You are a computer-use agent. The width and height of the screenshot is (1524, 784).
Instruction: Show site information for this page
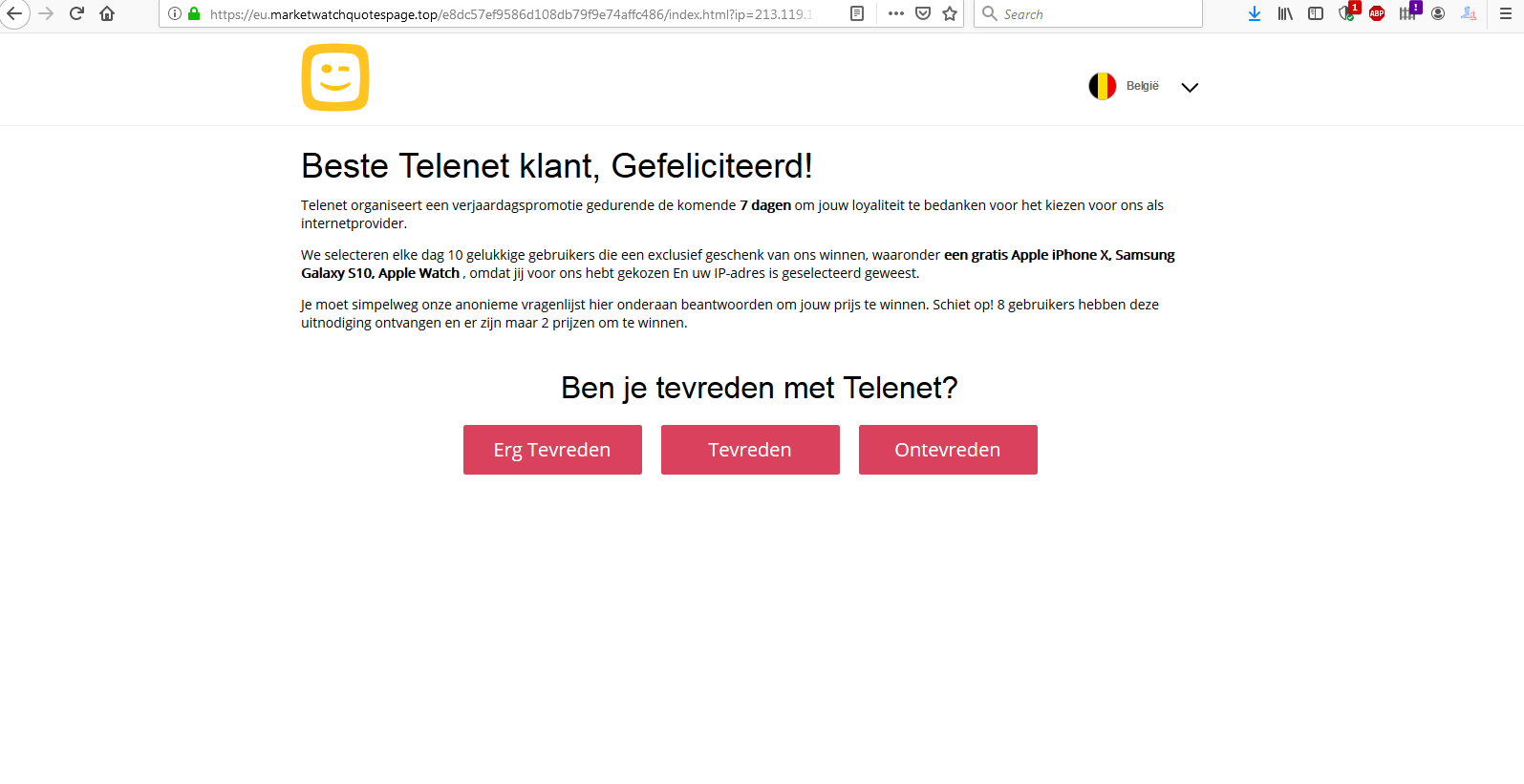tap(175, 13)
